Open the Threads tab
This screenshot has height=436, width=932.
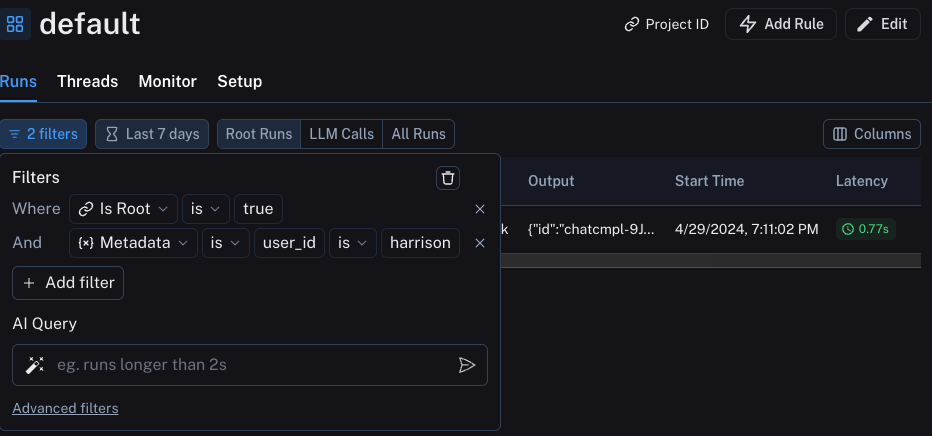[x=87, y=82]
